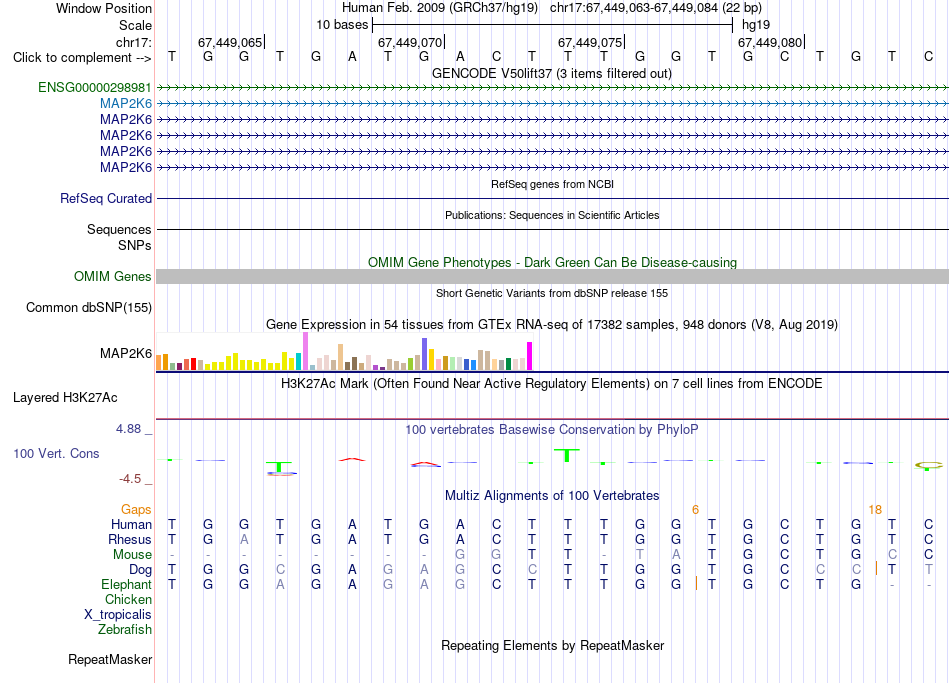Open Common dbSNP(155) track label

click(89, 307)
